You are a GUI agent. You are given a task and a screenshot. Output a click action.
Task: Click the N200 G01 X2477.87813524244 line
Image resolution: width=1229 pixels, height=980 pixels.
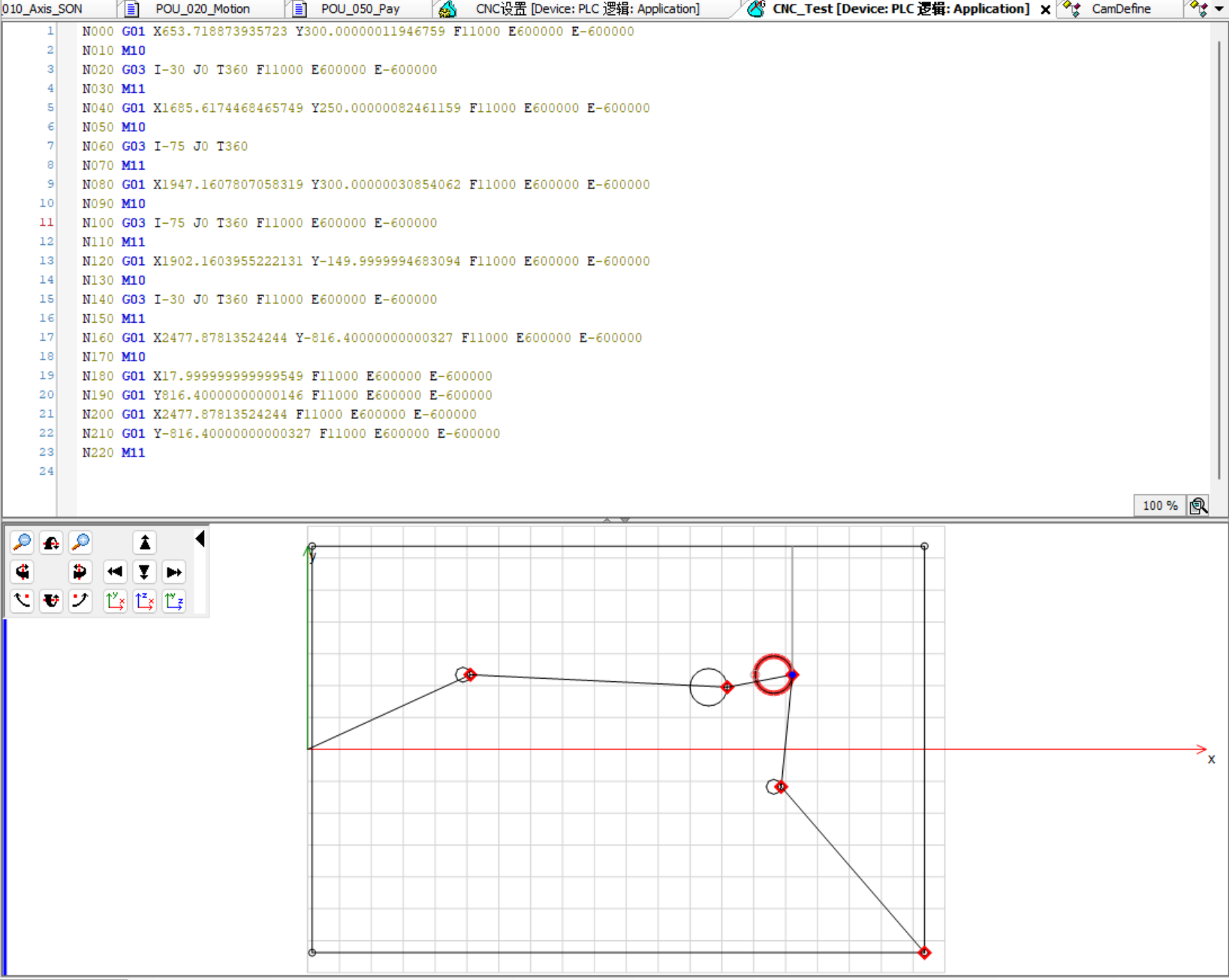coord(279,415)
